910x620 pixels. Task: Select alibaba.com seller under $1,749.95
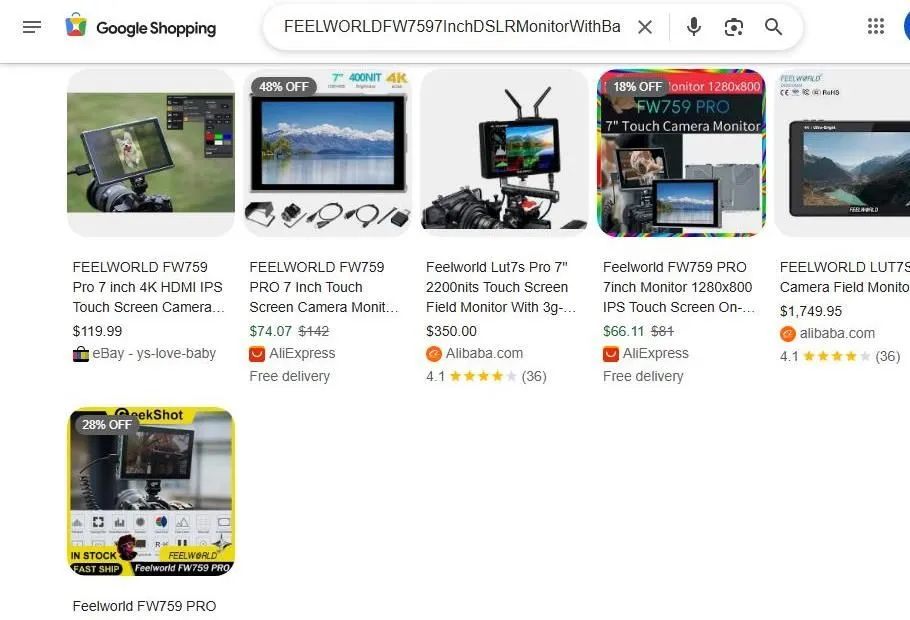(x=837, y=334)
